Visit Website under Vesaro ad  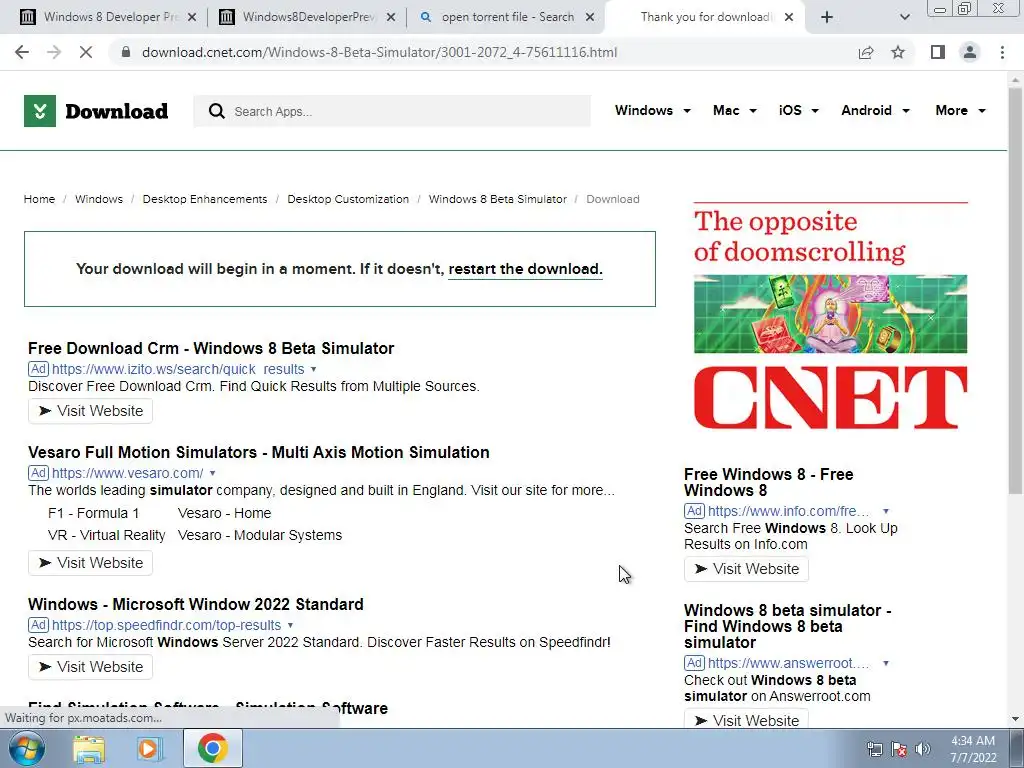coord(90,563)
